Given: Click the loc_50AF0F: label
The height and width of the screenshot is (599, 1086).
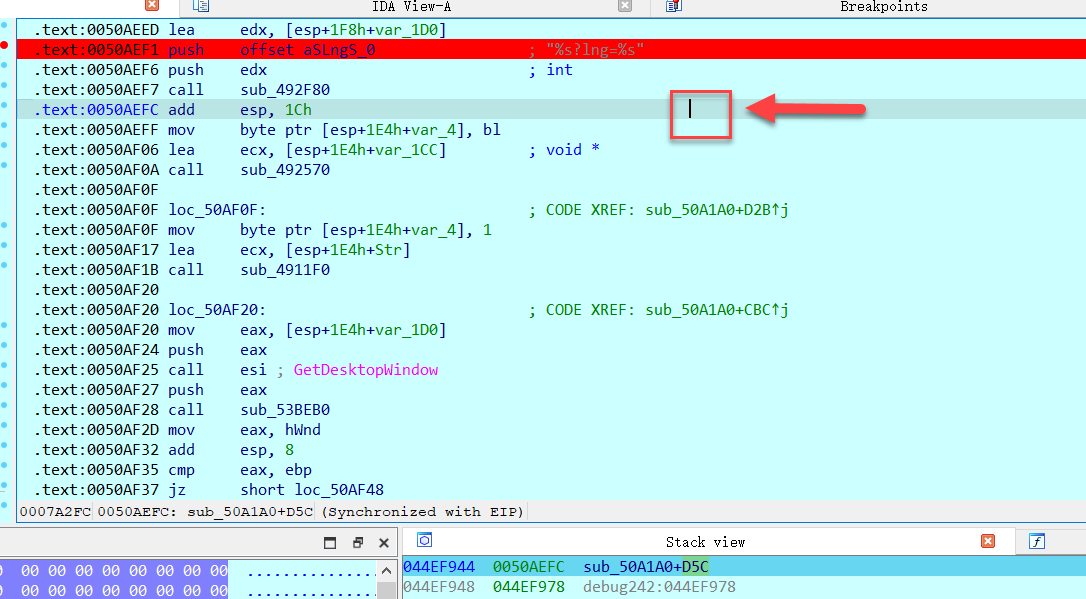Looking at the screenshot, I should click(217, 210).
